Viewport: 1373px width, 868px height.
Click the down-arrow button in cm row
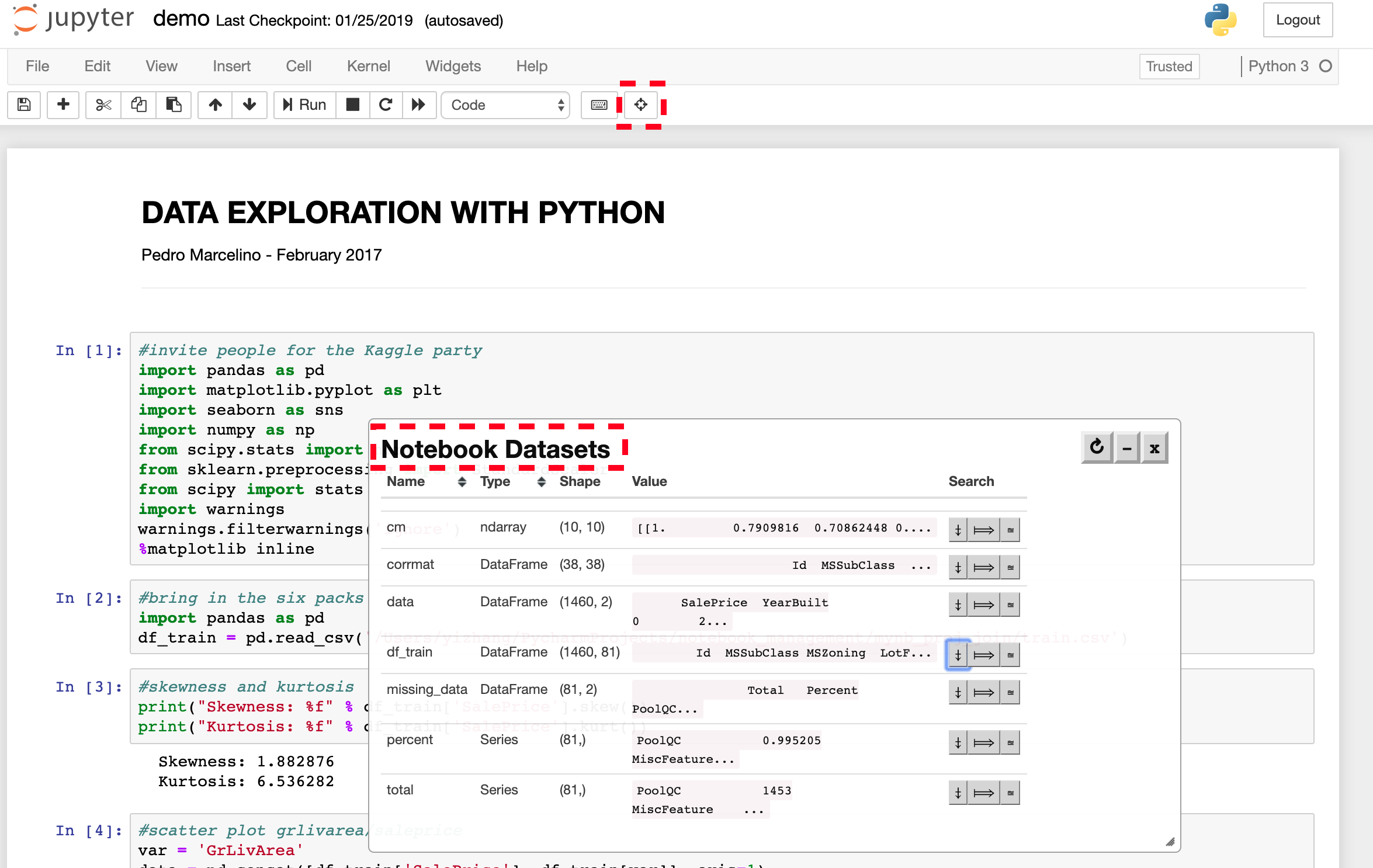pos(958,530)
